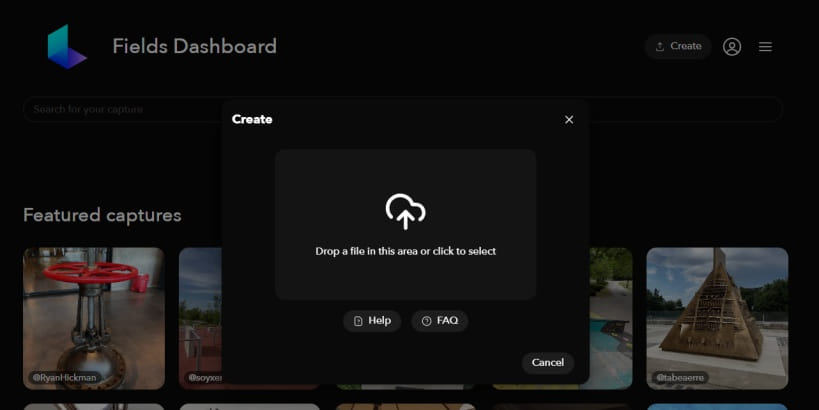The height and width of the screenshot is (410, 819).
Task: Open the FAQ button
Action: [x=440, y=321]
